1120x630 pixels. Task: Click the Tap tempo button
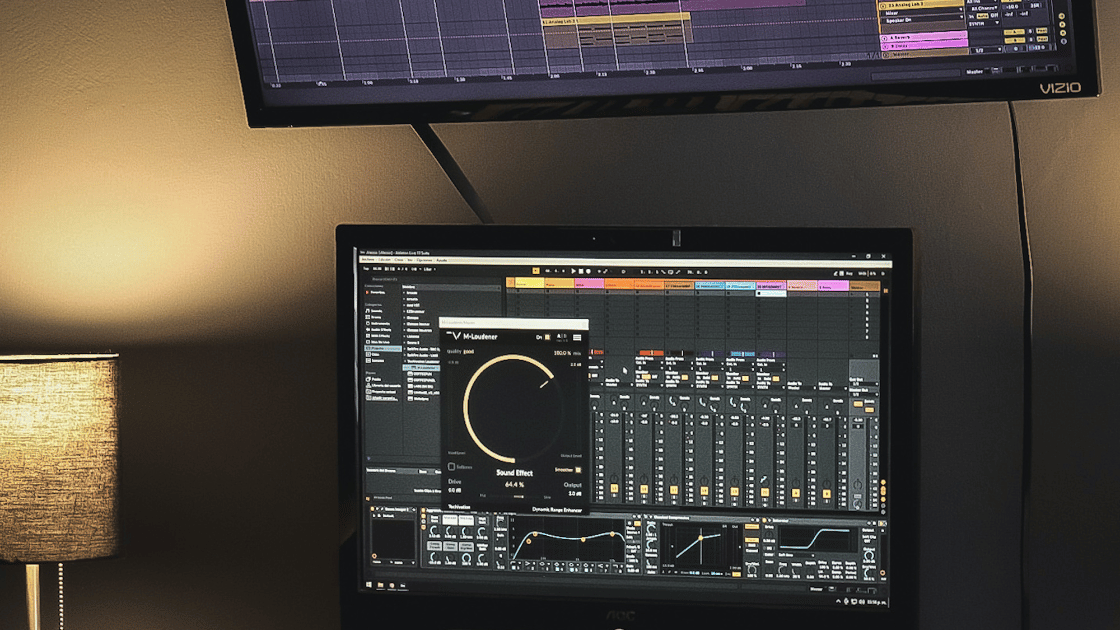coord(366,269)
